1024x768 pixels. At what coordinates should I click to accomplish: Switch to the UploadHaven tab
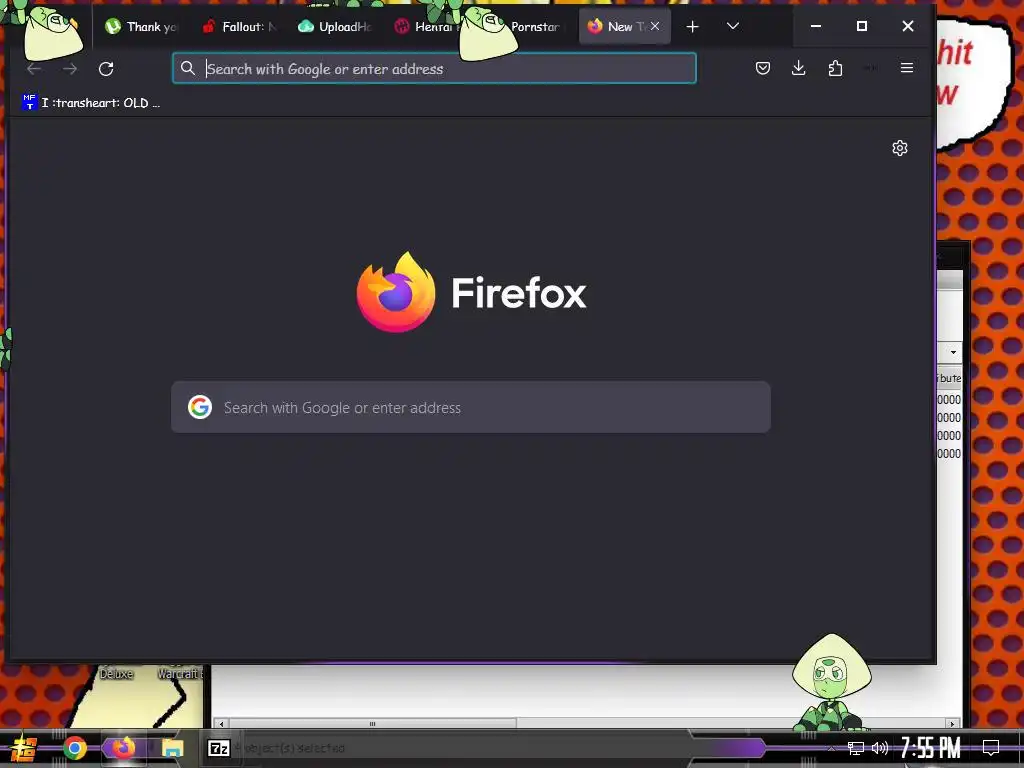pyautogui.click(x=336, y=27)
